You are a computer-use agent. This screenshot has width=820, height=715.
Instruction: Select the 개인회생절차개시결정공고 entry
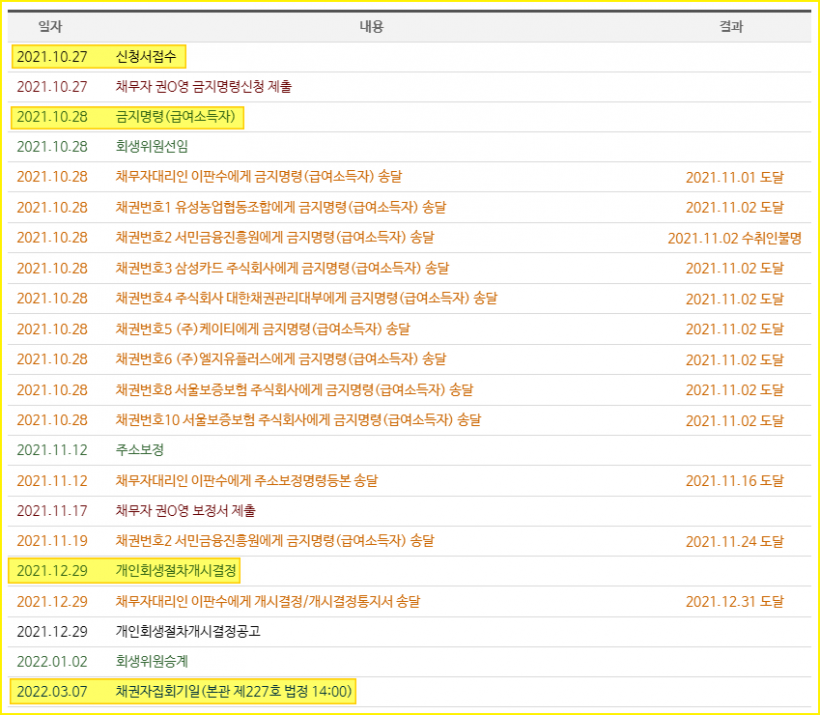188,631
